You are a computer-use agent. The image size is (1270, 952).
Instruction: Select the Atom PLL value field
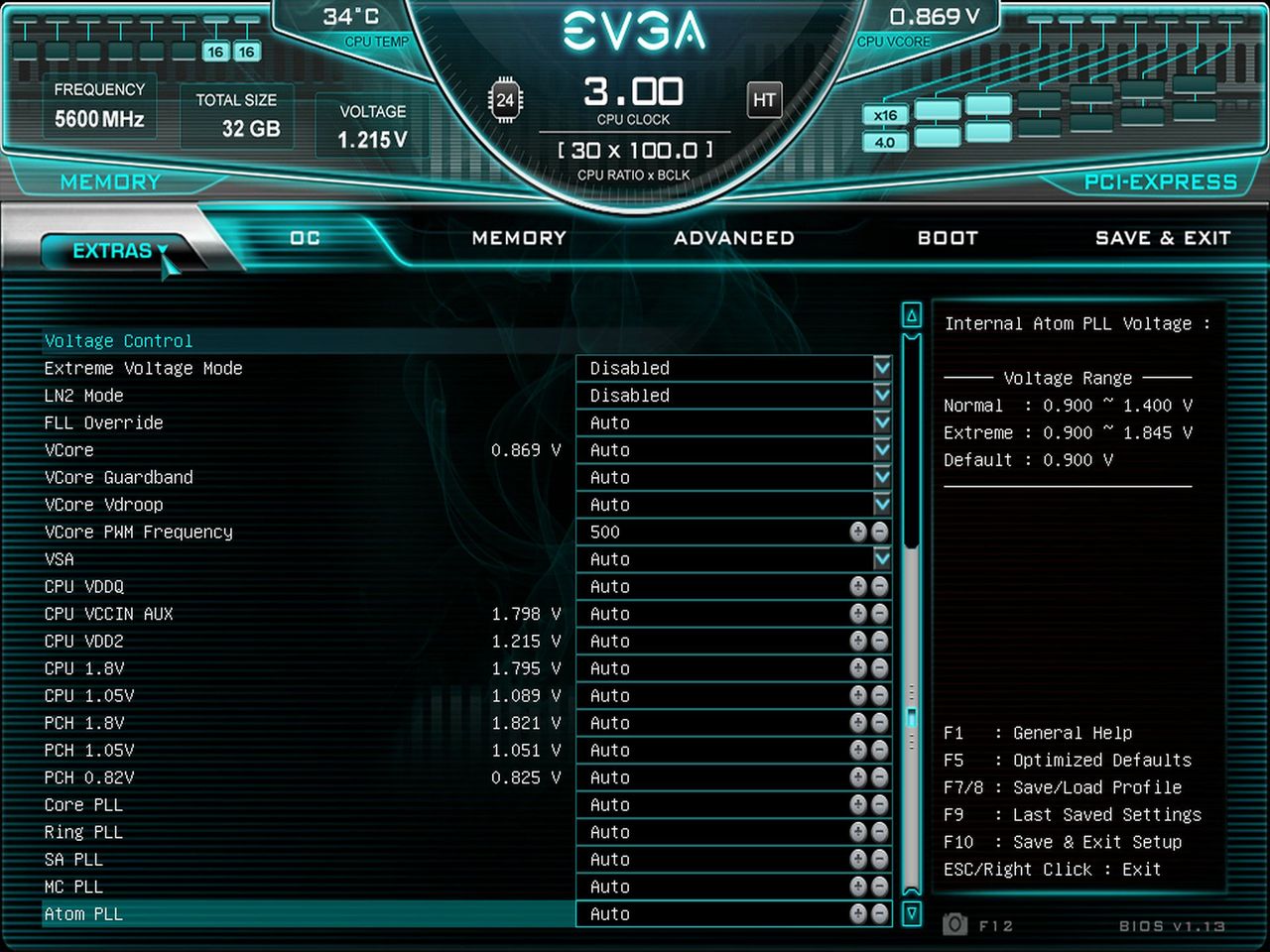coord(734,913)
